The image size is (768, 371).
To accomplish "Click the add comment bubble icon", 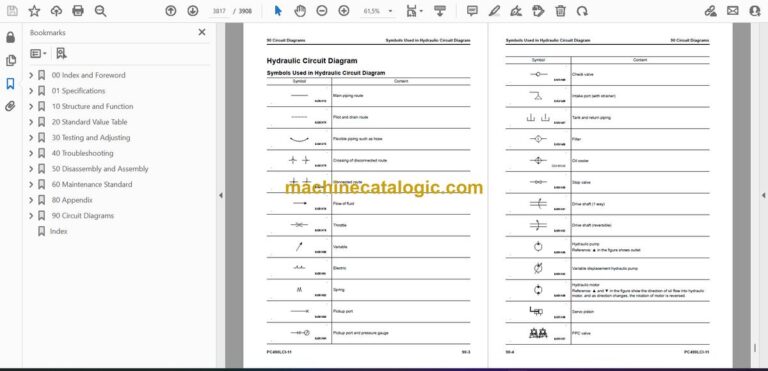I will tap(472, 11).
